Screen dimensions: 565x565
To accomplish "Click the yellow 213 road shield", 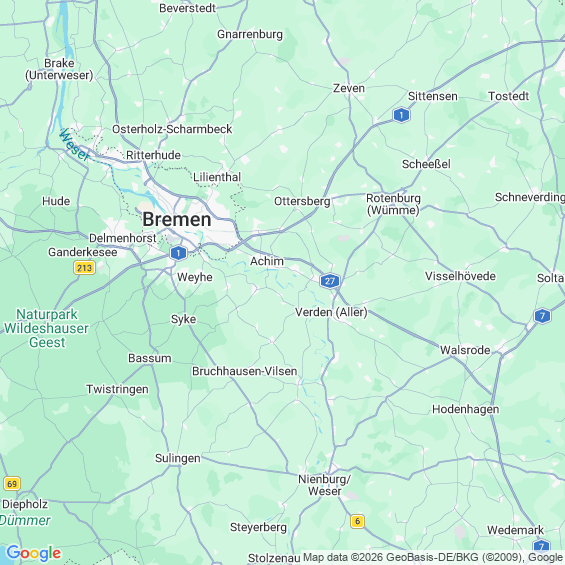I will click(x=84, y=268).
